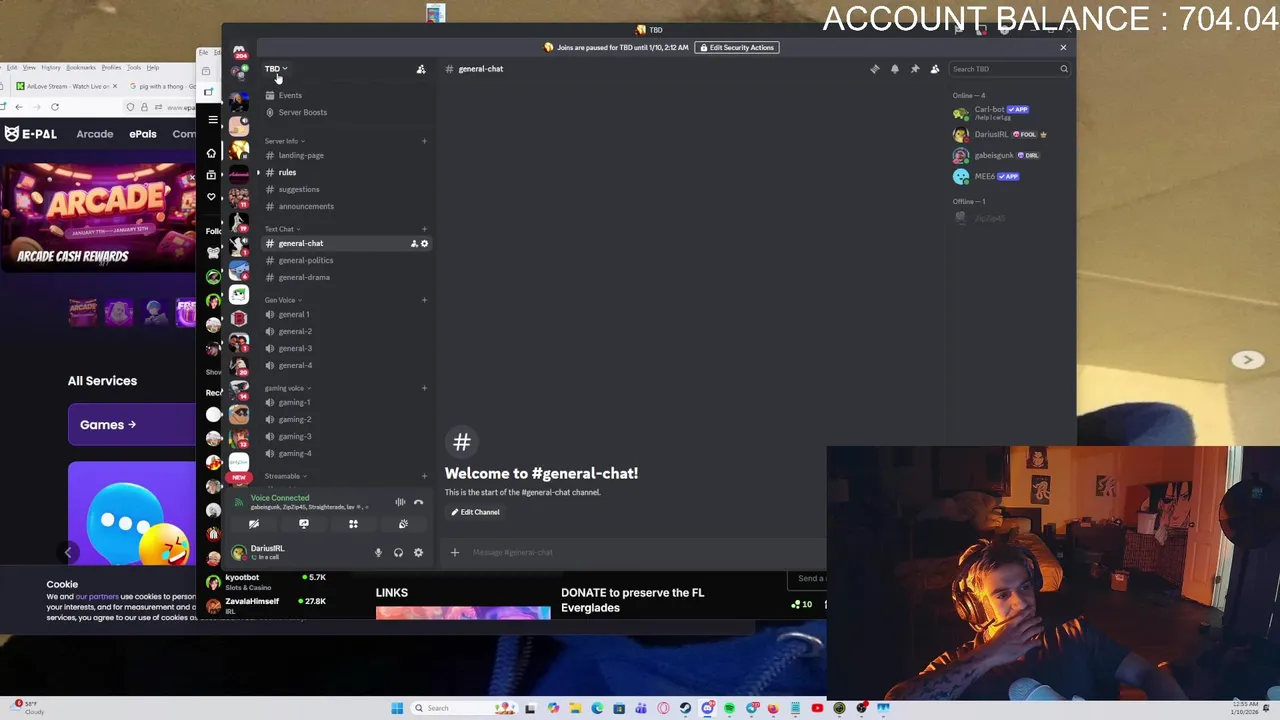Image resolution: width=1280 pixels, height=720 pixels.
Task: Create invite for general-chat channel row
Action: point(414,243)
